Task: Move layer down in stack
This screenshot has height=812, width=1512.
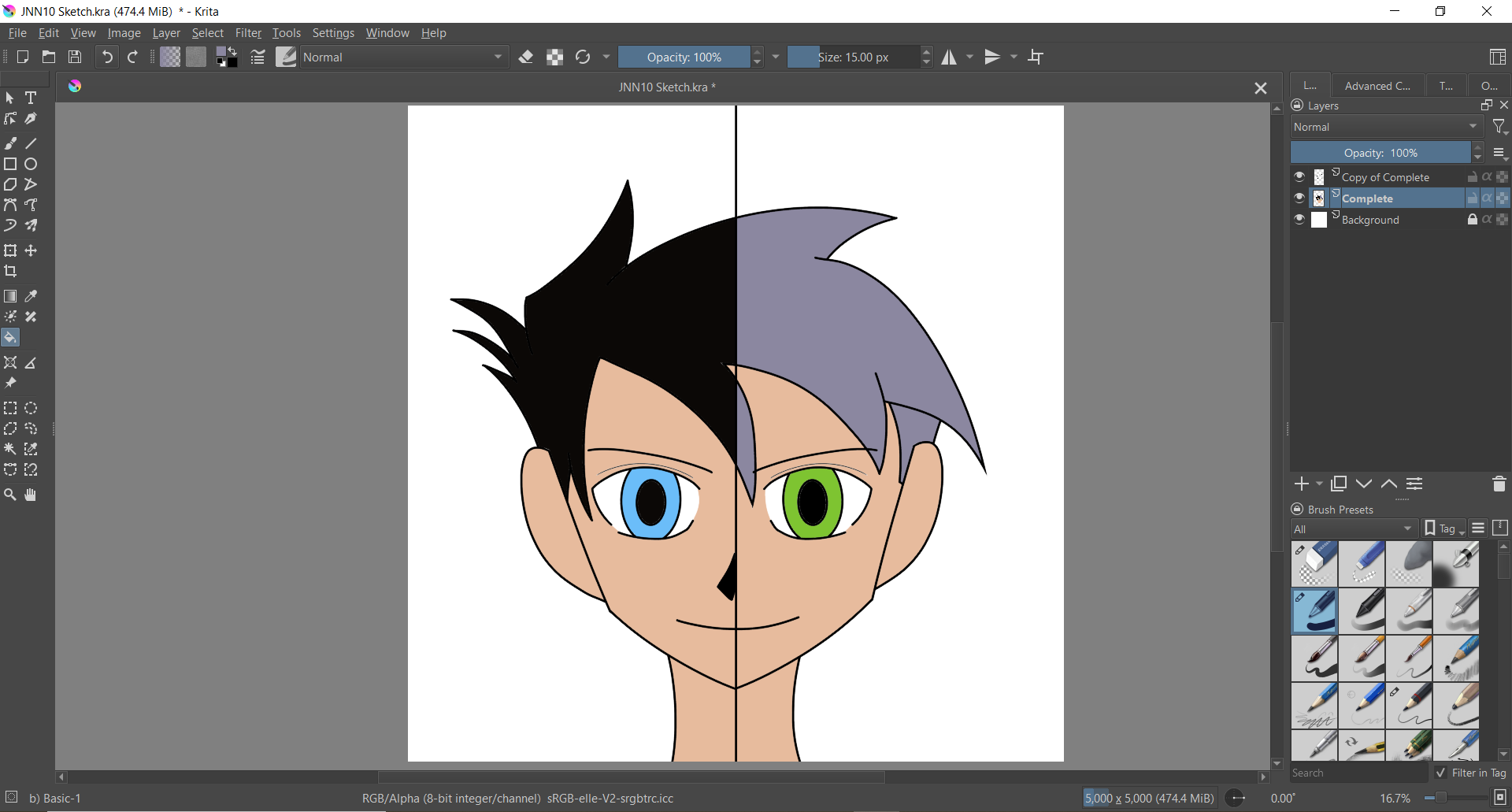Action: [1364, 484]
